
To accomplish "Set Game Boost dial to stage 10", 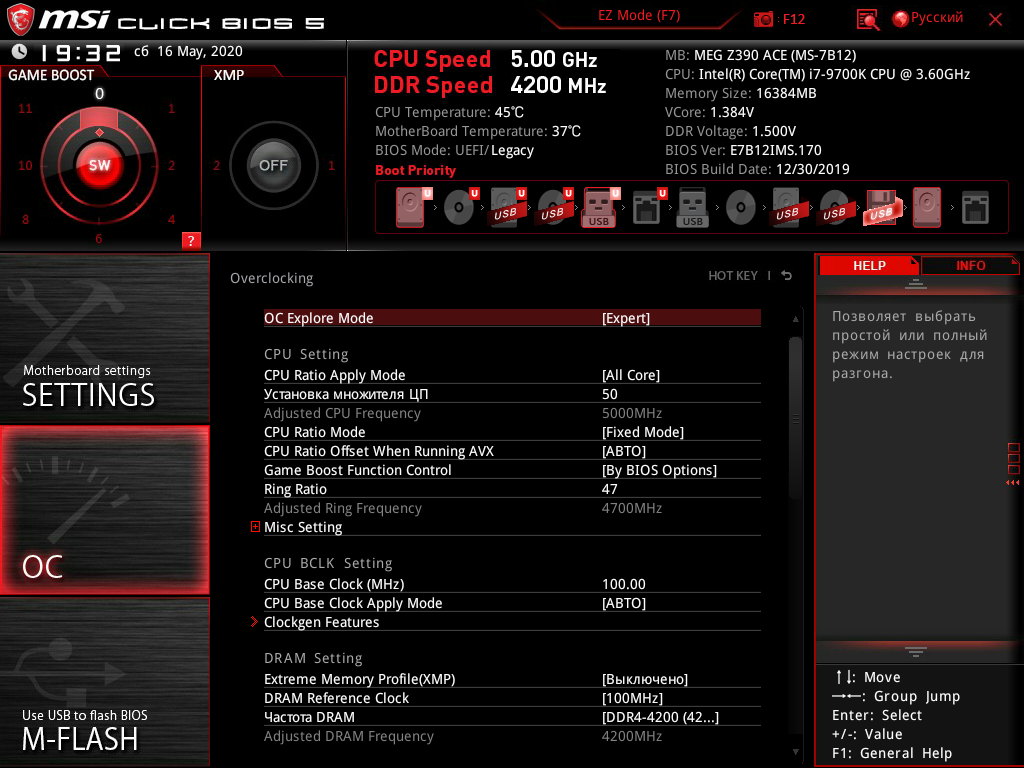I will (25, 165).
